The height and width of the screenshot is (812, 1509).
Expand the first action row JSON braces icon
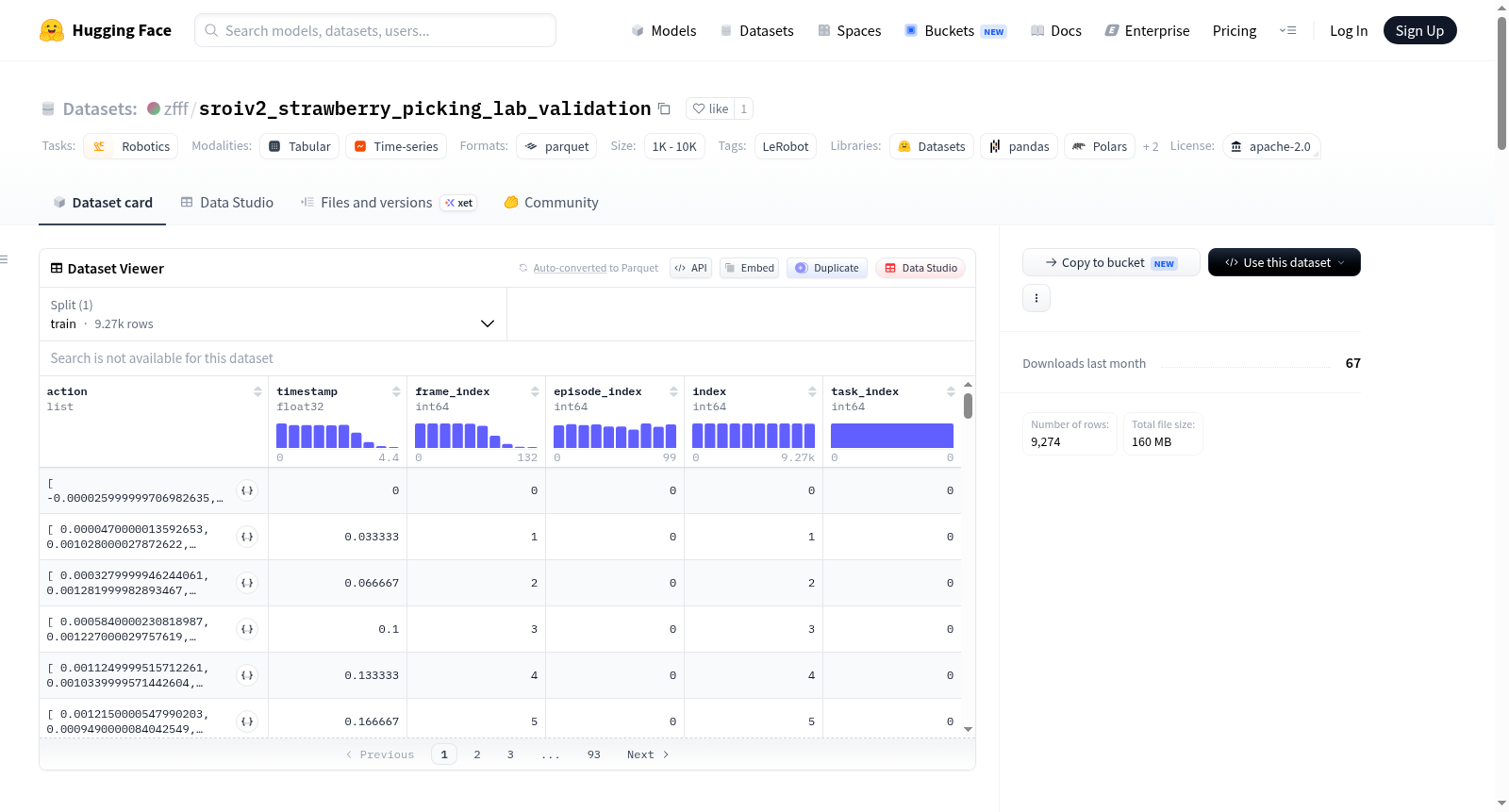coord(247,490)
